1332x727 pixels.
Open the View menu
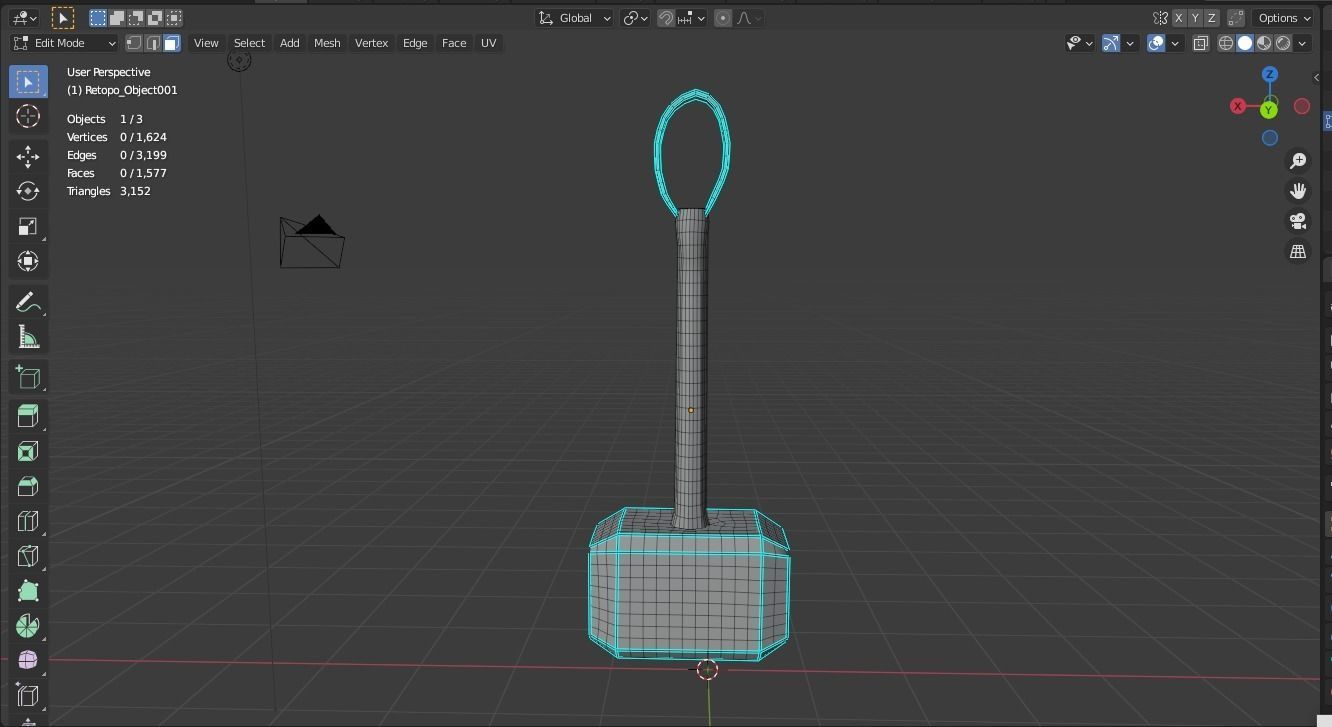pos(206,43)
